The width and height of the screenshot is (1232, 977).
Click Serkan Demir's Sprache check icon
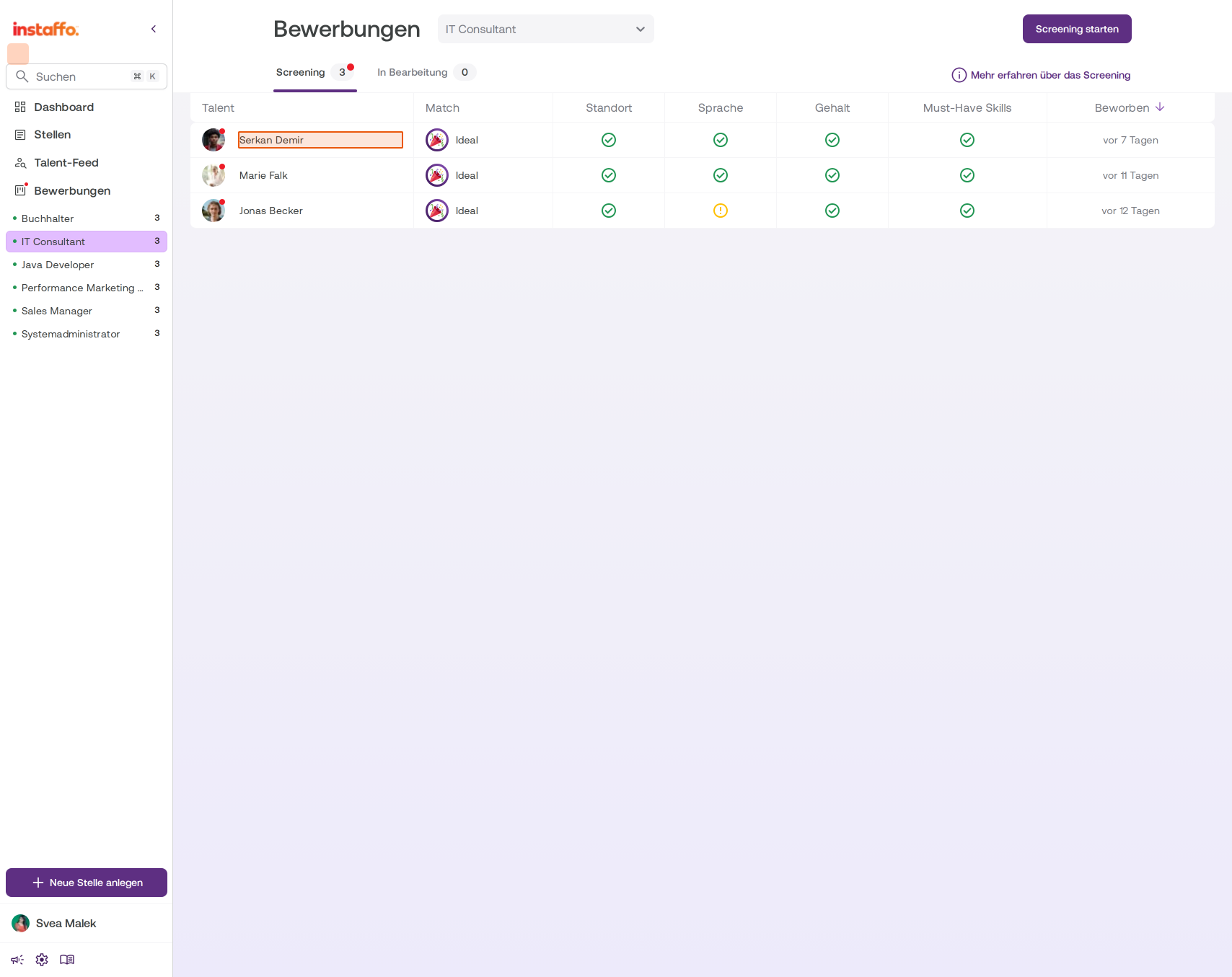(x=721, y=140)
